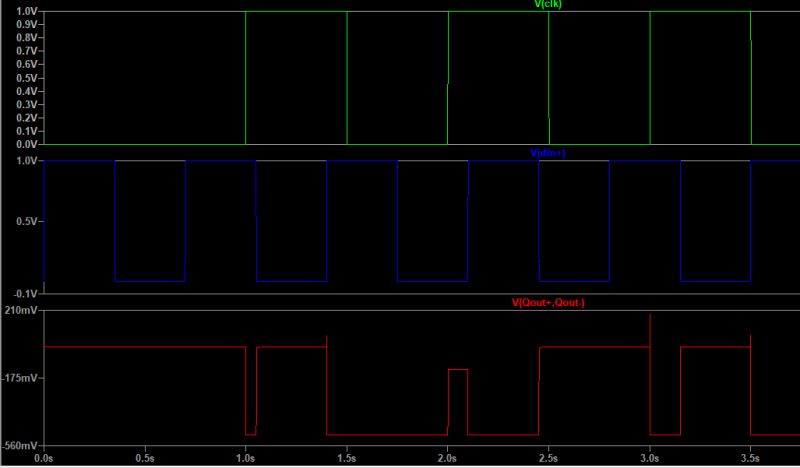Click the 1.5s time axis label
800x468 pixels.
pos(347,459)
